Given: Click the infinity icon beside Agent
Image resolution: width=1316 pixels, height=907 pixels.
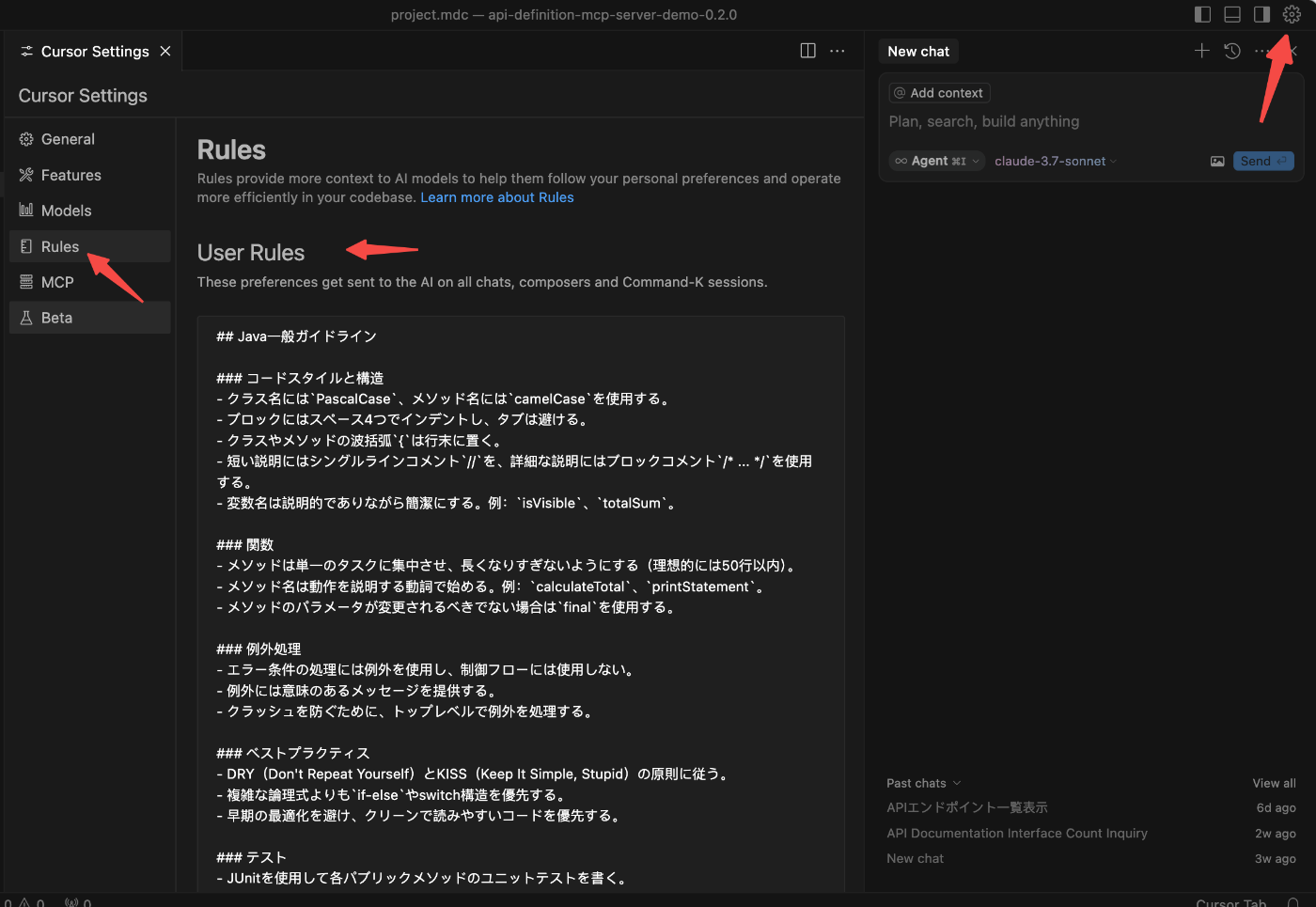Looking at the screenshot, I should [x=901, y=161].
